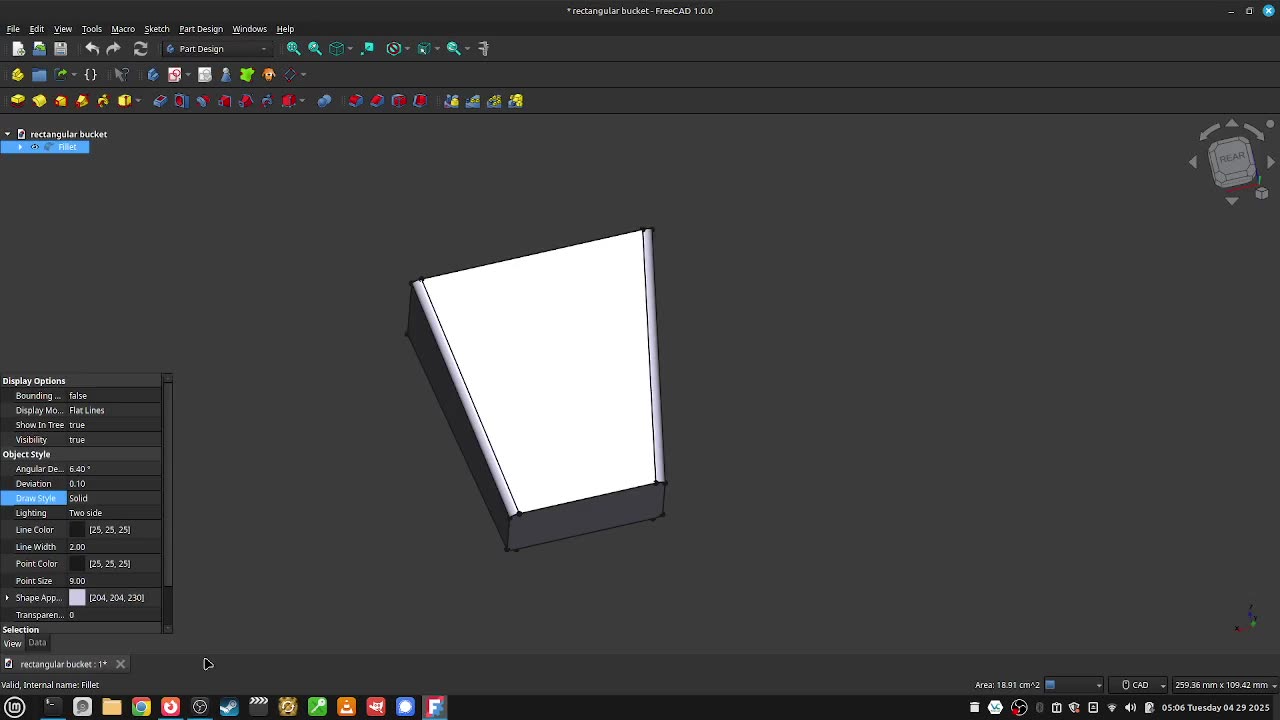Open the What's This help pointer
Viewport: 1280px width, 720px height.
point(122,74)
